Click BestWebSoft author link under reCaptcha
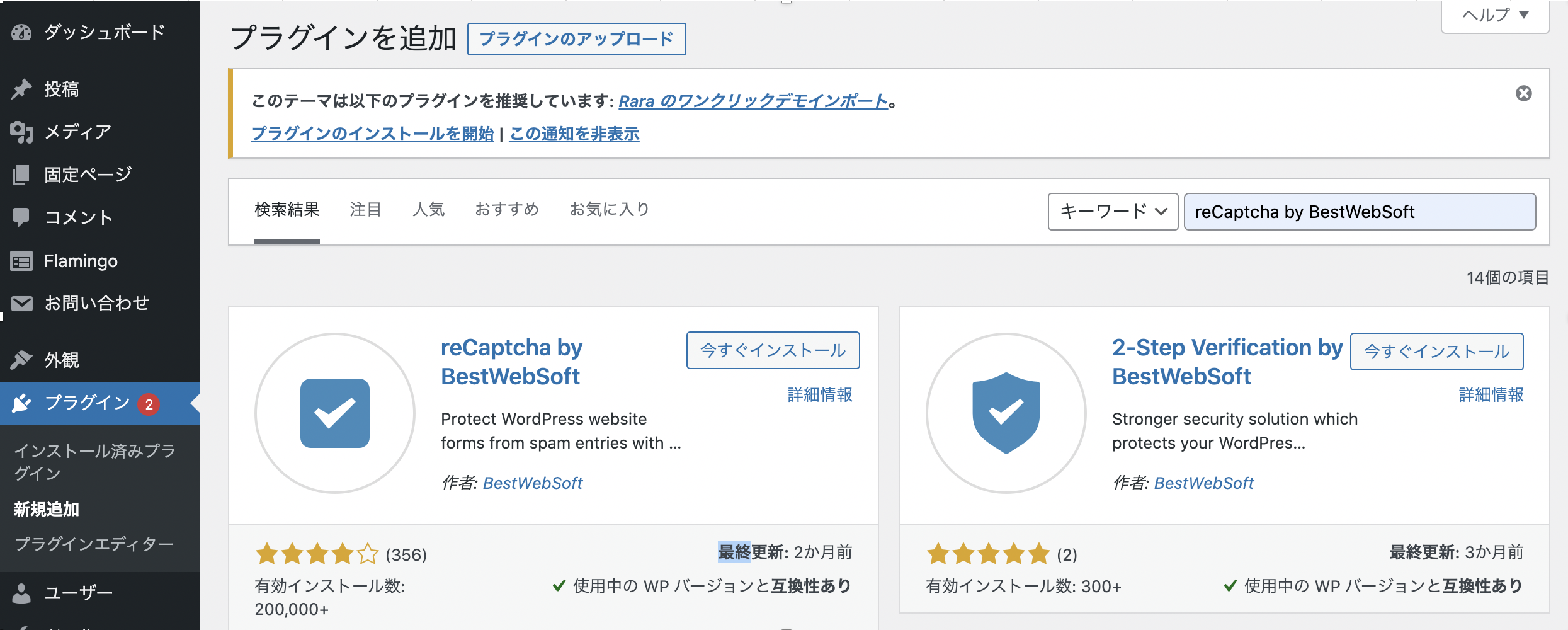1568x630 pixels. pos(533,483)
